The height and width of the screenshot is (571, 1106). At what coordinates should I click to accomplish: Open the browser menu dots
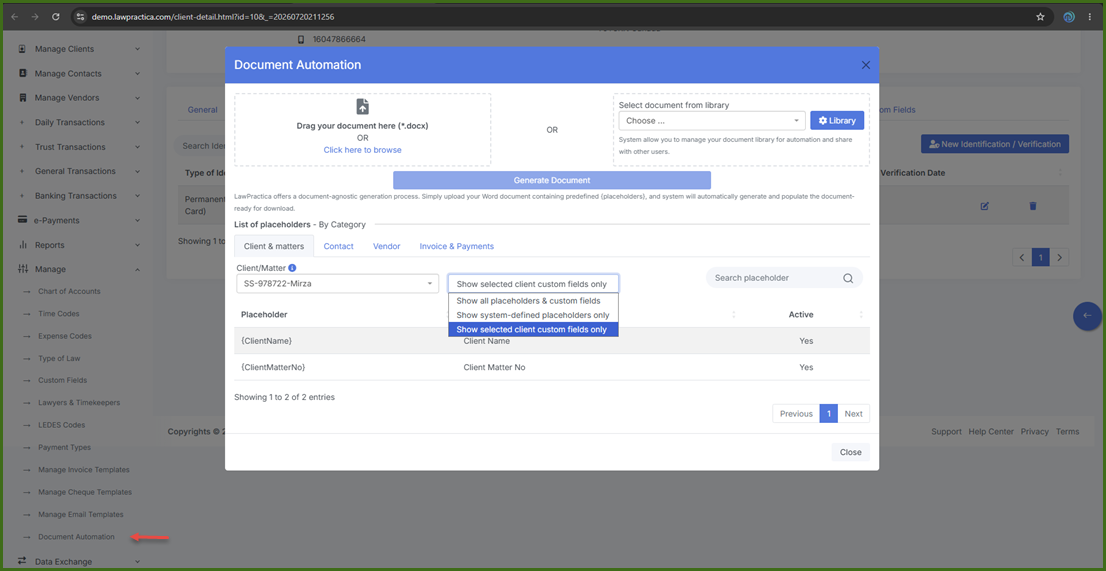[1090, 16]
